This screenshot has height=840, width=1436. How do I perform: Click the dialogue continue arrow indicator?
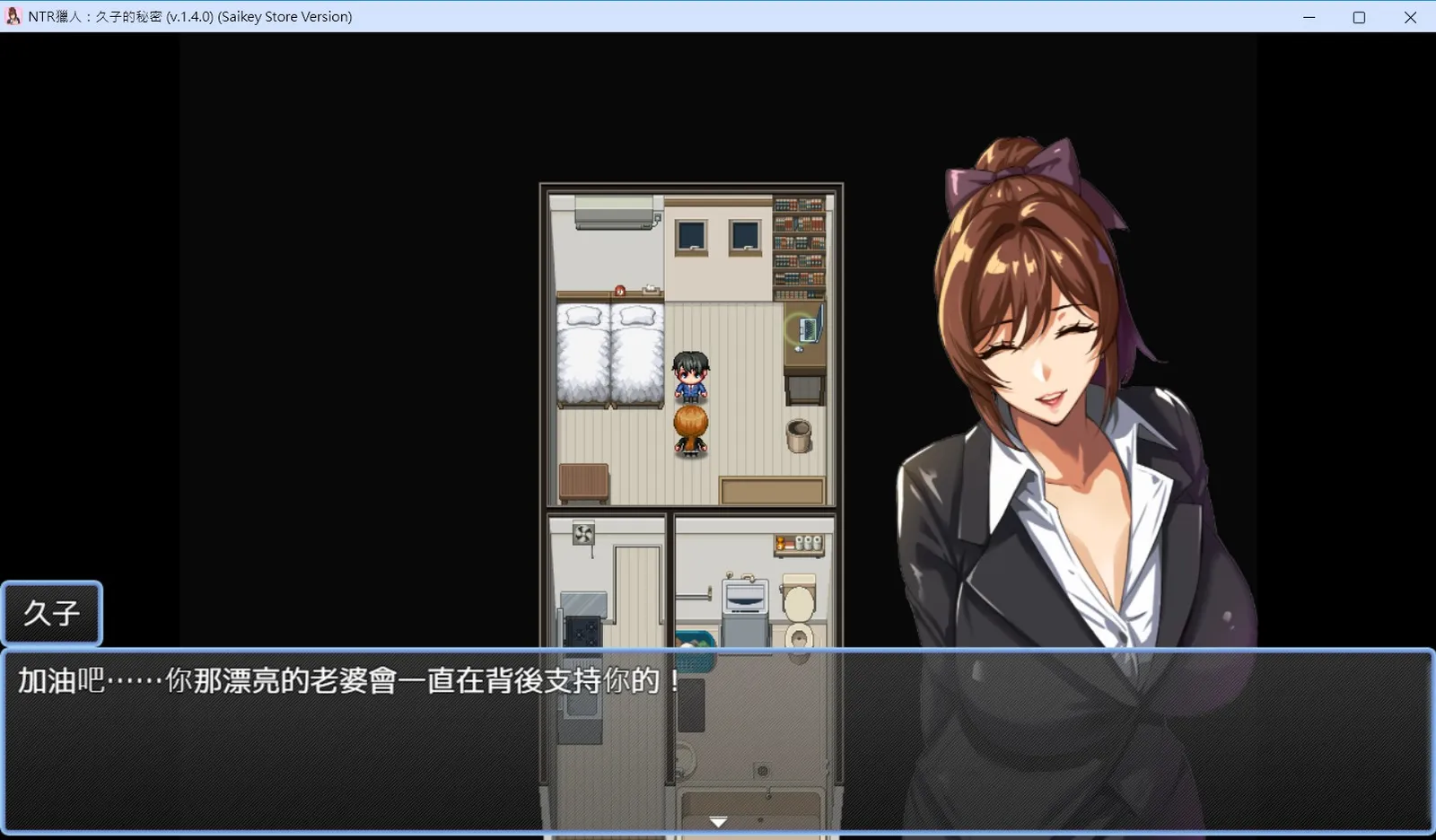pyautogui.click(x=718, y=821)
